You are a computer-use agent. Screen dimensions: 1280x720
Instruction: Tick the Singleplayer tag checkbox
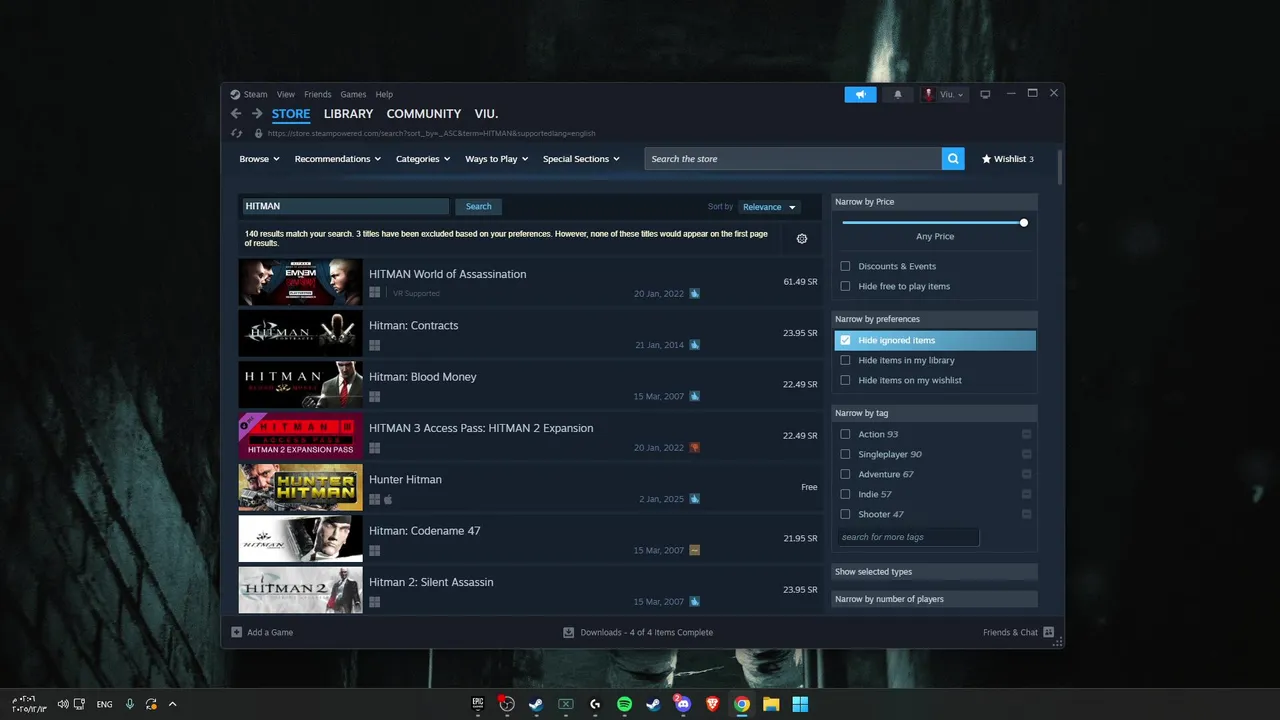point(845,454)
